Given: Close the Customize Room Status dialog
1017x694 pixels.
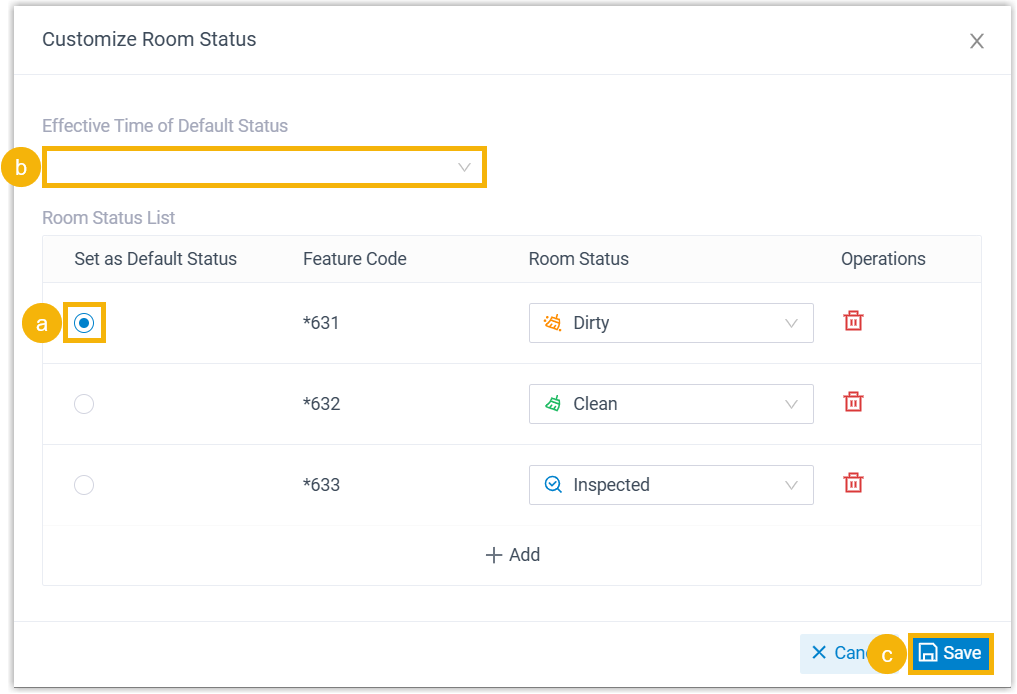Looking at the screenshot, I should click(977, 41).
